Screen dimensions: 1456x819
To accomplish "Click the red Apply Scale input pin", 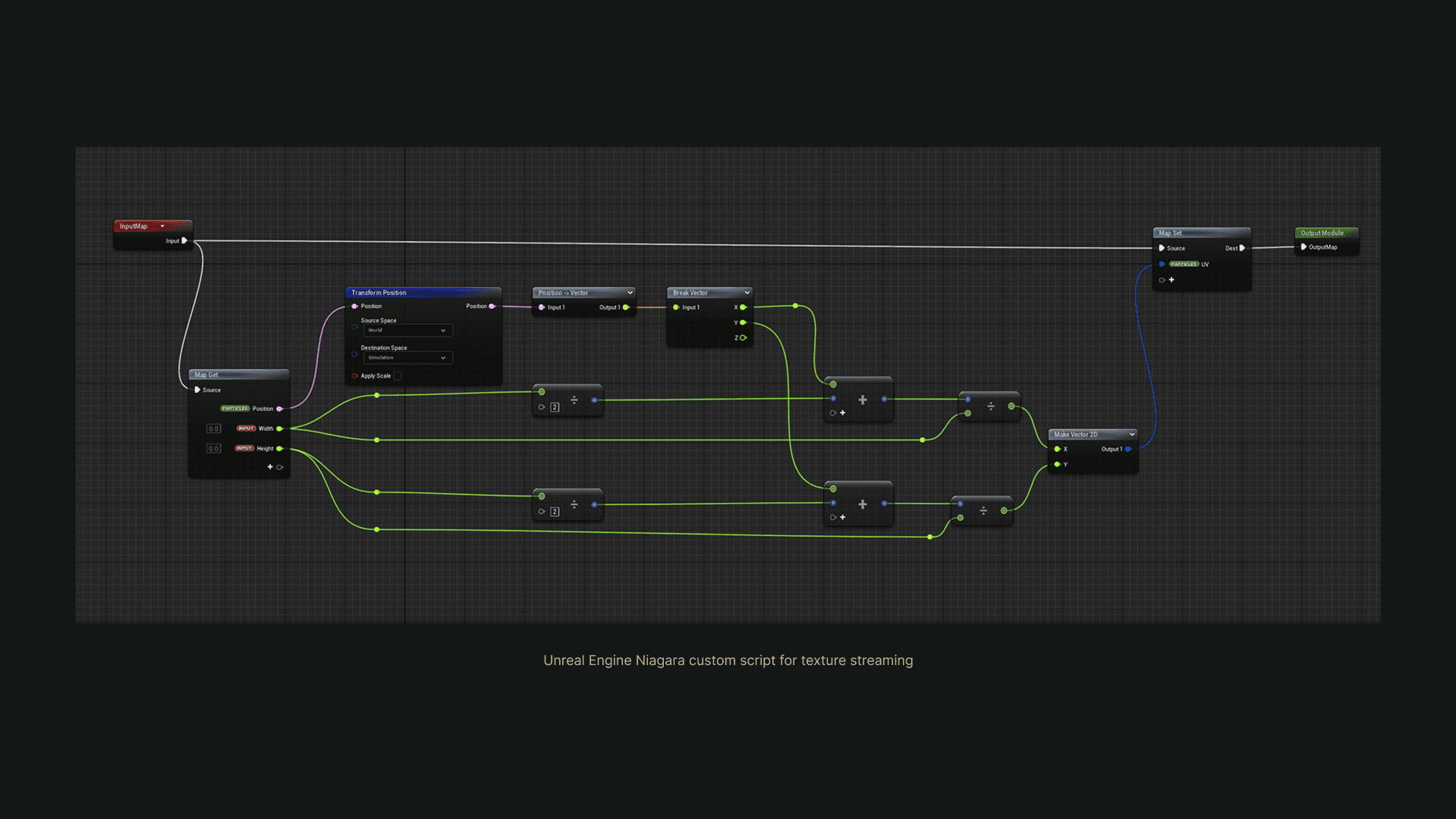I will tap(354, 376).
